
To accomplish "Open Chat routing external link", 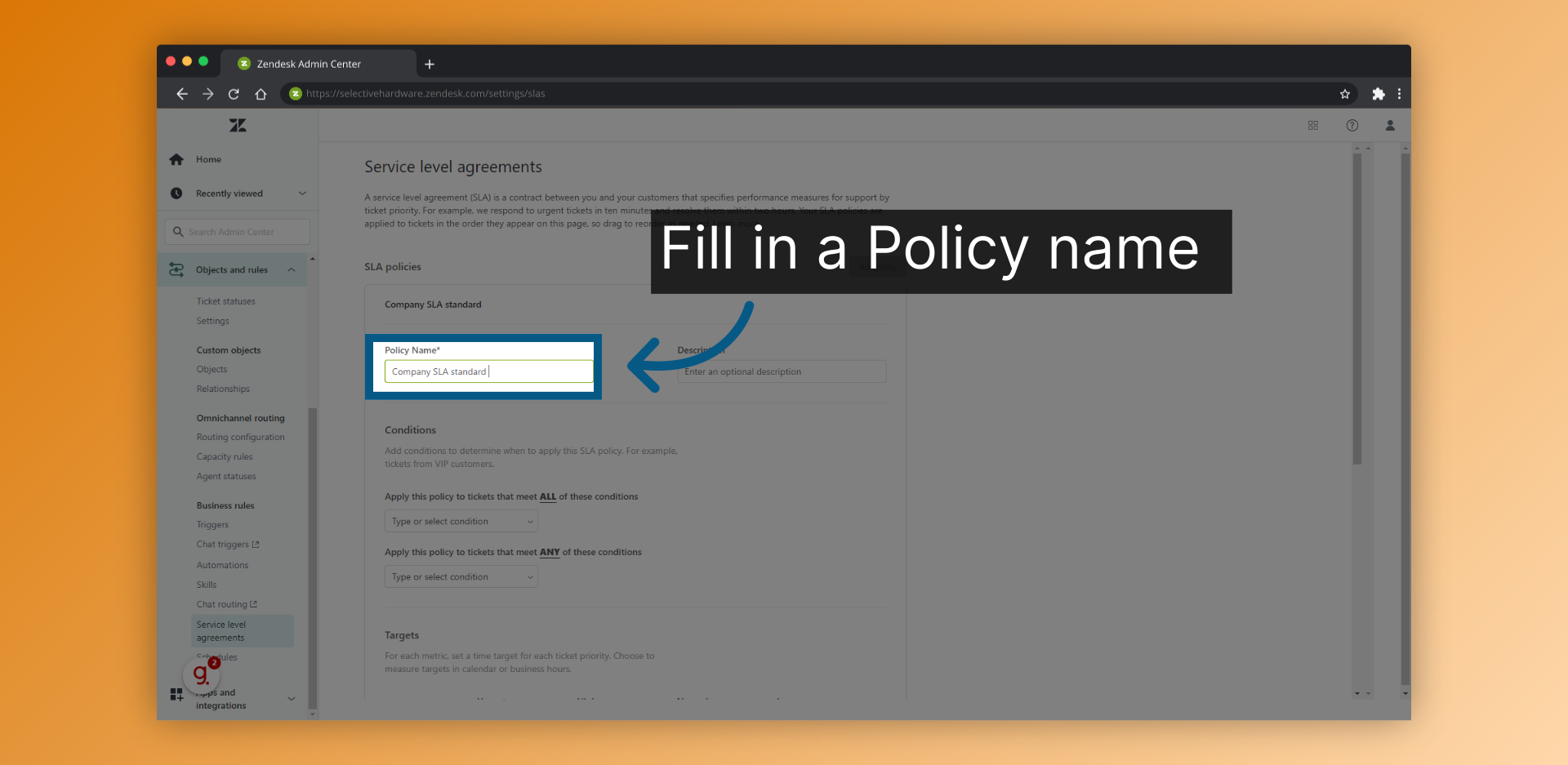I will pyautogui.click(x=227, y=604).
